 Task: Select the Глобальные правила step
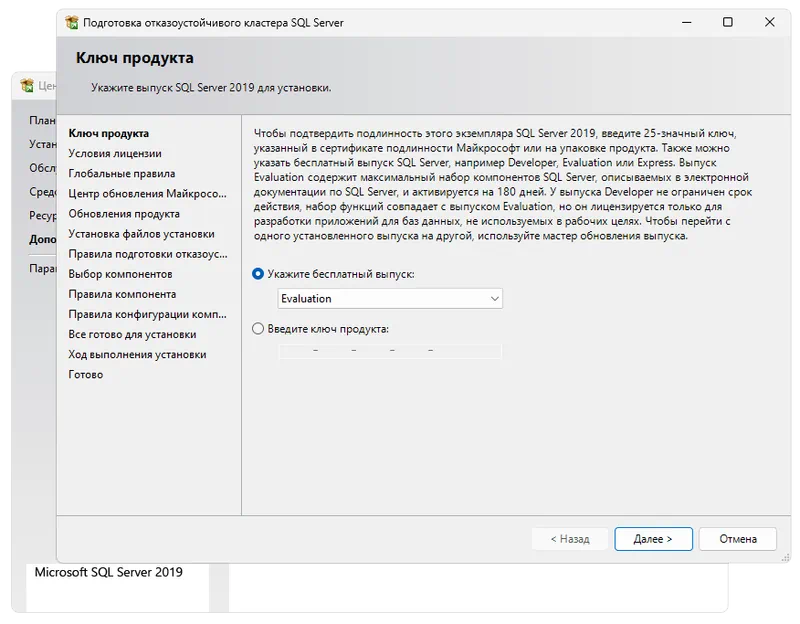click(x=121, y=173)
